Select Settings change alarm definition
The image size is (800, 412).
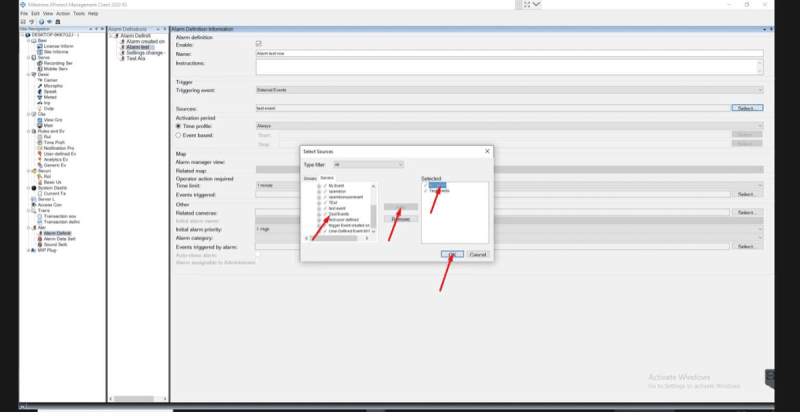pyautogui.click(x=145, y=53)
